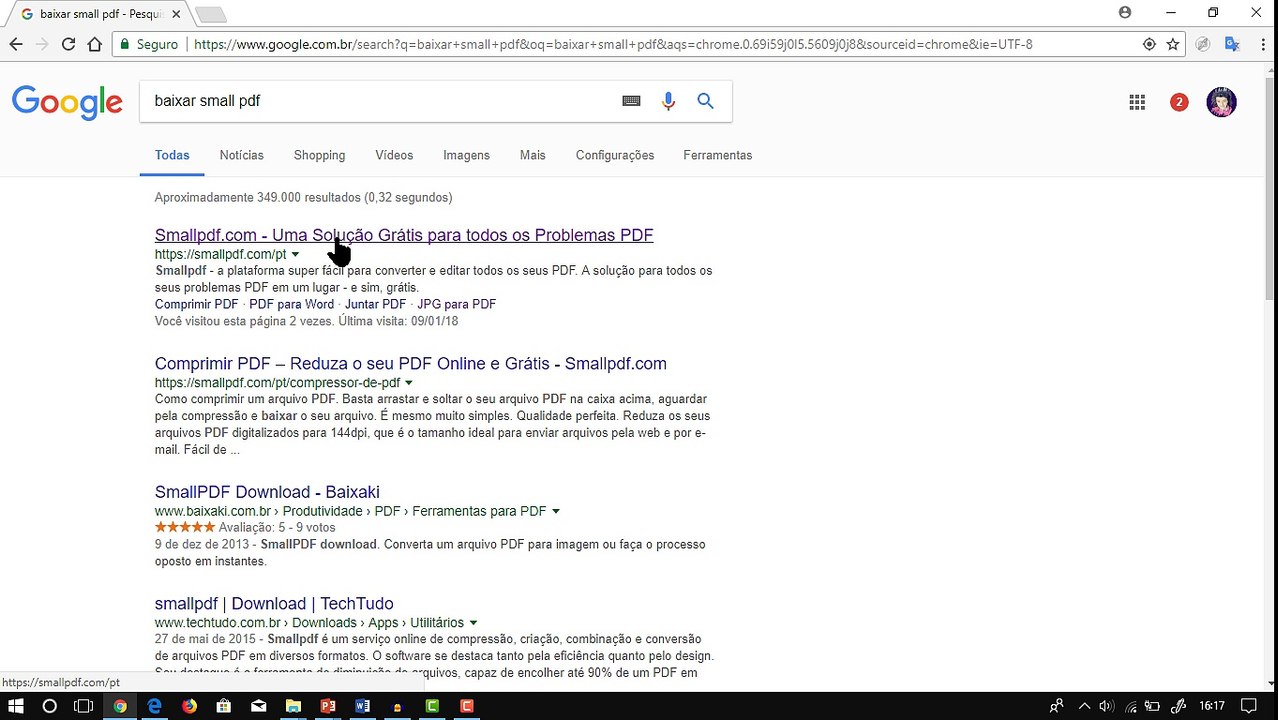Open Mail app from taskbar
The height and width of the screenshot is (720, 1278).
click(258, 706)
